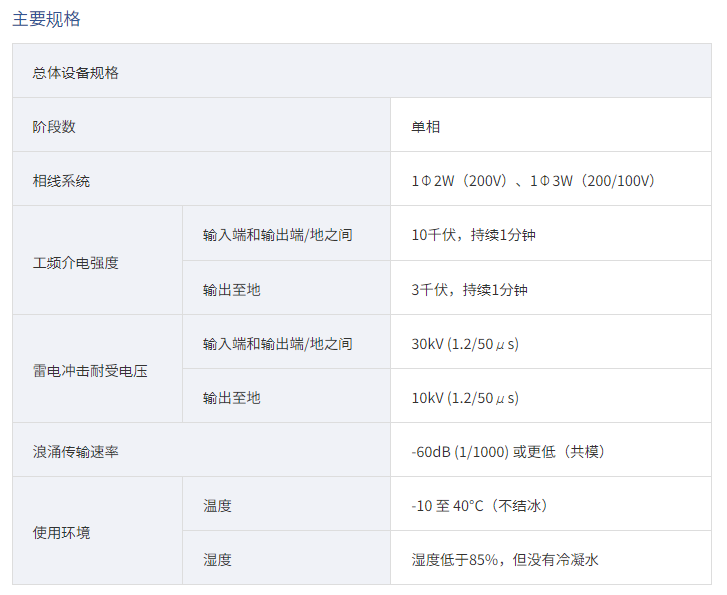
Task: Select the 湿度 sub-label cell
Action: [217, 560]
